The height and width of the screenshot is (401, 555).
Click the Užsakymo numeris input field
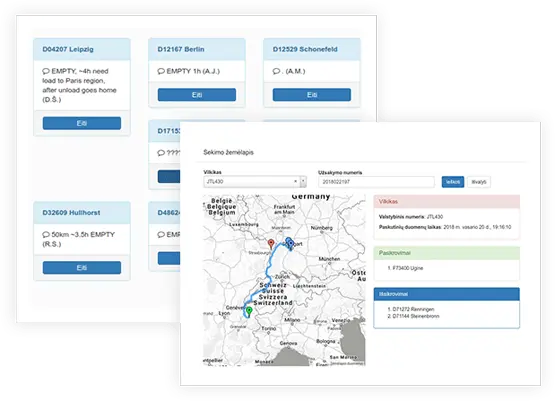(x=376, y=182)
